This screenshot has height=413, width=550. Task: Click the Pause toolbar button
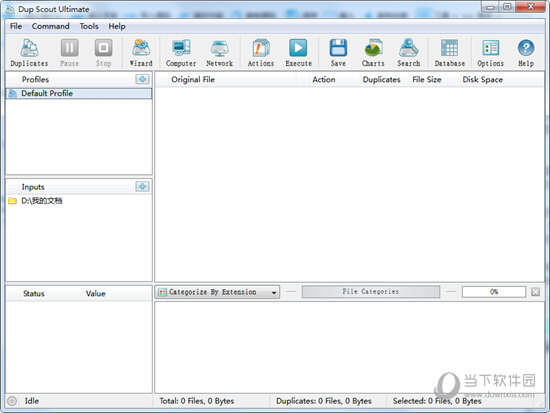[69, 53]
